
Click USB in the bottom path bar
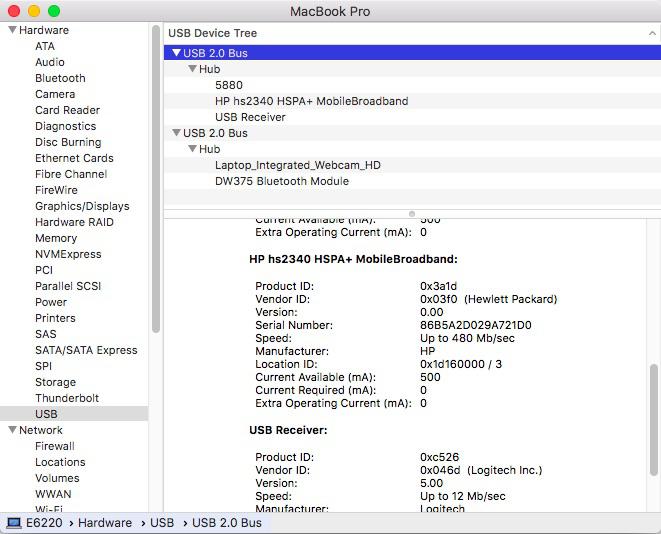(162, 523)
